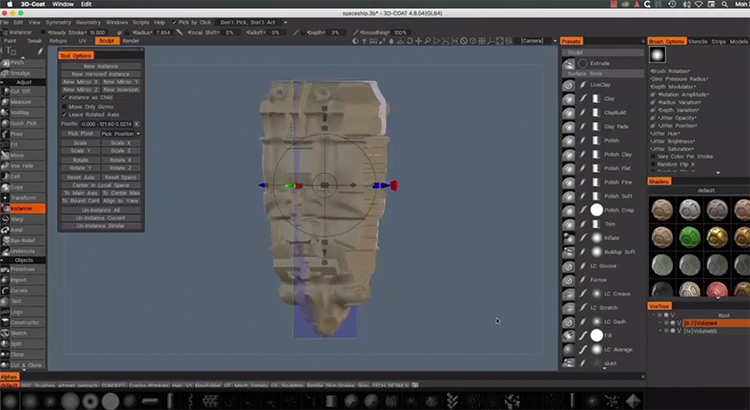
Task: Select the Instancer tool
Action: click(x=22, y=208)
